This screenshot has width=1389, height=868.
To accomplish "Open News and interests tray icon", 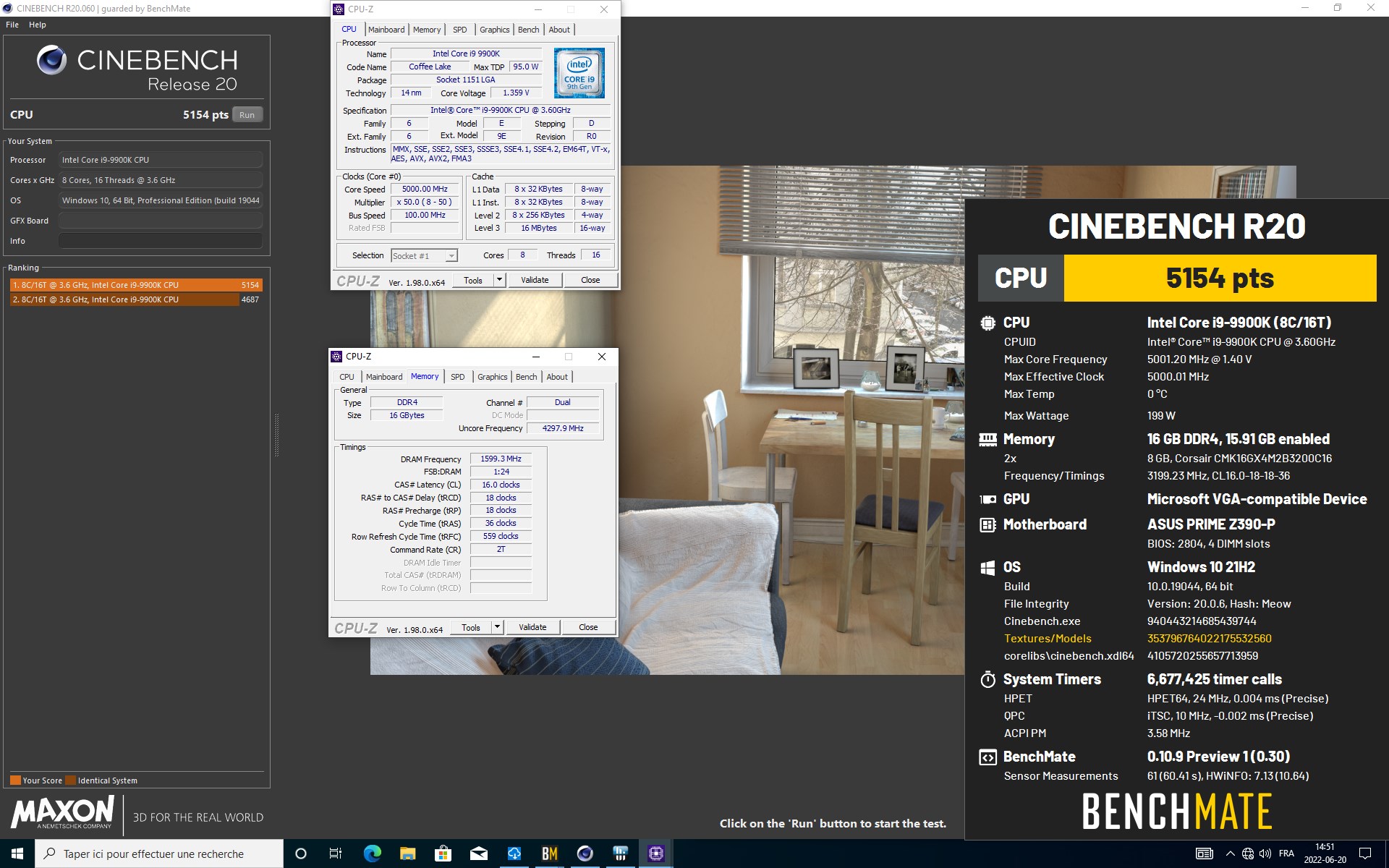I will tap(1204, 854).
